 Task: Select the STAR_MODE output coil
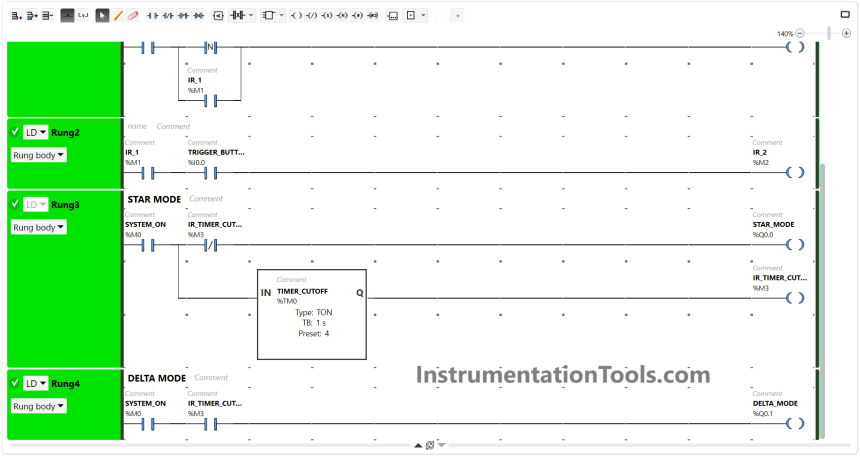tap(795, 244)
